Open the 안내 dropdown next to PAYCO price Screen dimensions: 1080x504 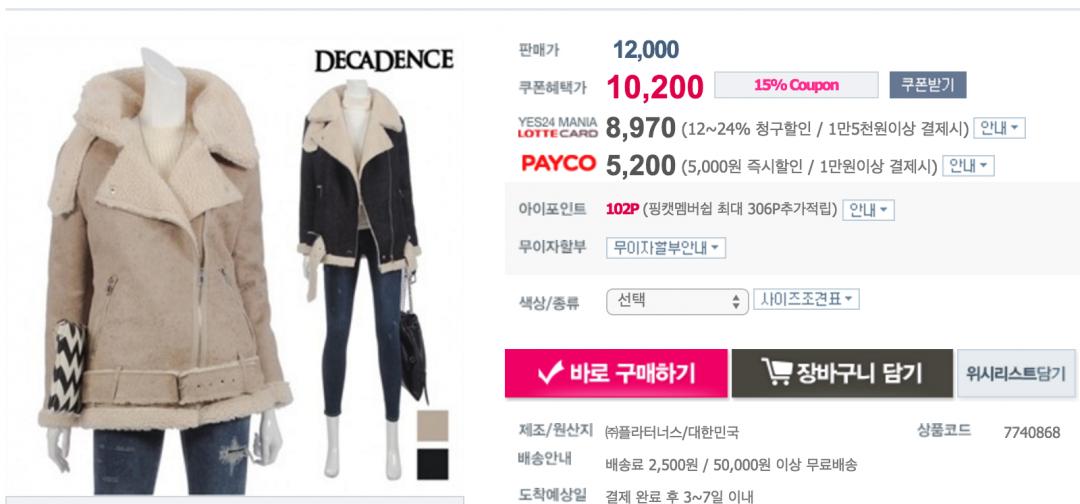click(968, 166)
